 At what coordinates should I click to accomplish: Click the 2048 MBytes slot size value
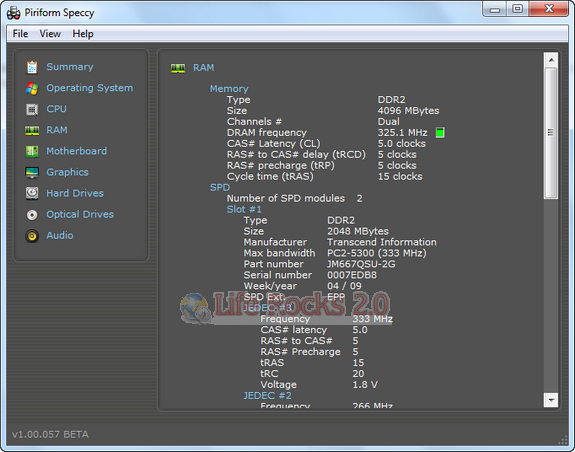358,231
